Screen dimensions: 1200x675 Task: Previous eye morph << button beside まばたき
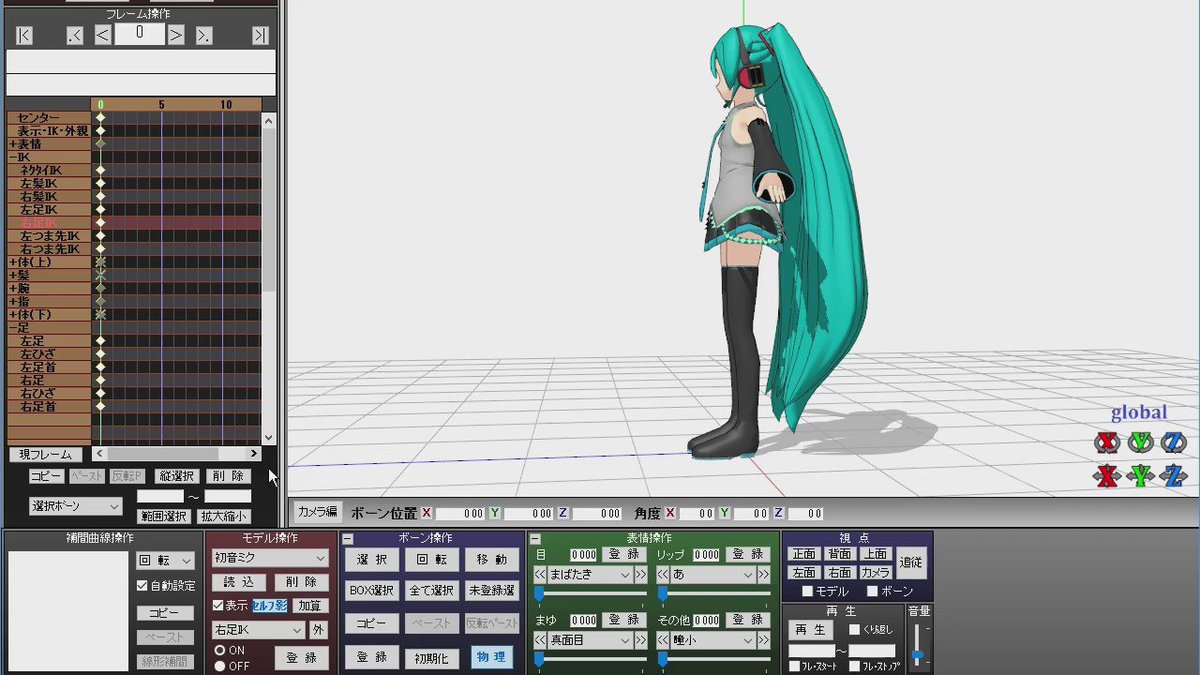pyautogui.click(x=540, y=575)
